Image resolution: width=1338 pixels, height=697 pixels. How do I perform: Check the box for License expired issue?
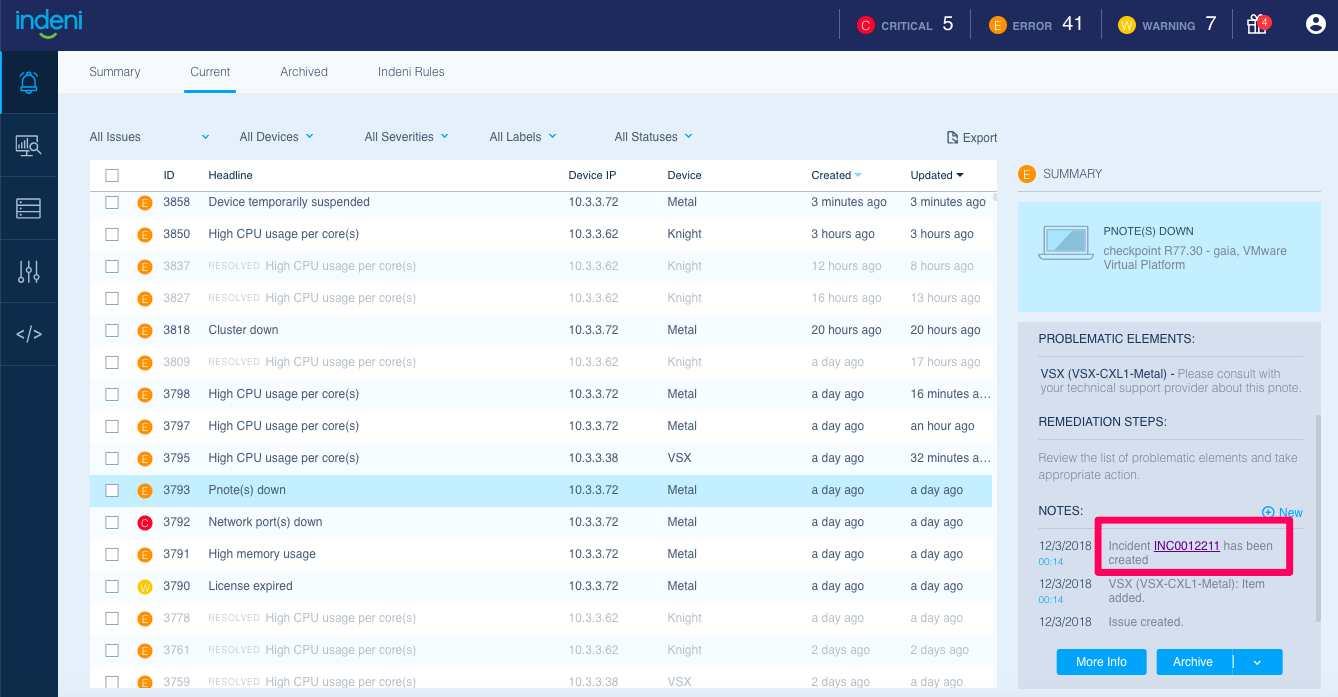[112, 586]
